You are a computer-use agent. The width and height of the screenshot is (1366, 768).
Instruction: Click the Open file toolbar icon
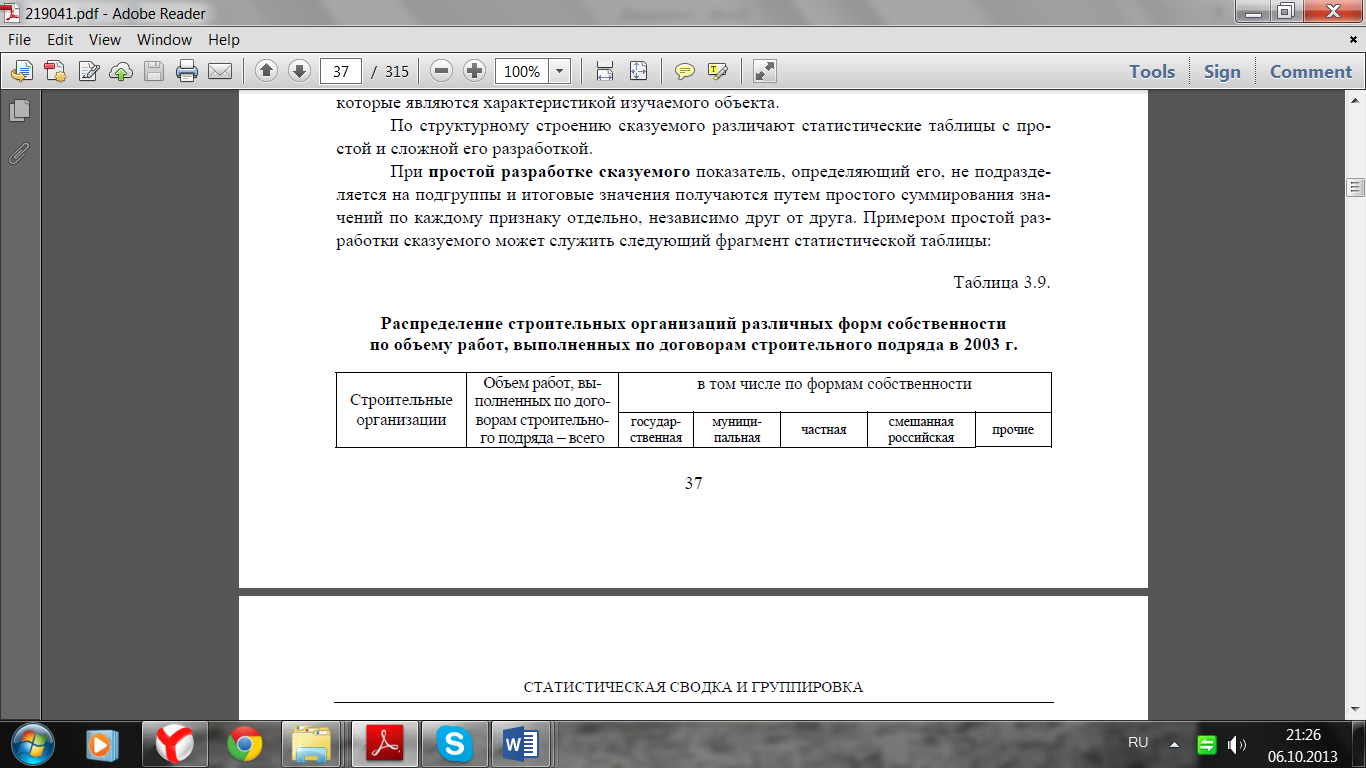pos(22,71)
